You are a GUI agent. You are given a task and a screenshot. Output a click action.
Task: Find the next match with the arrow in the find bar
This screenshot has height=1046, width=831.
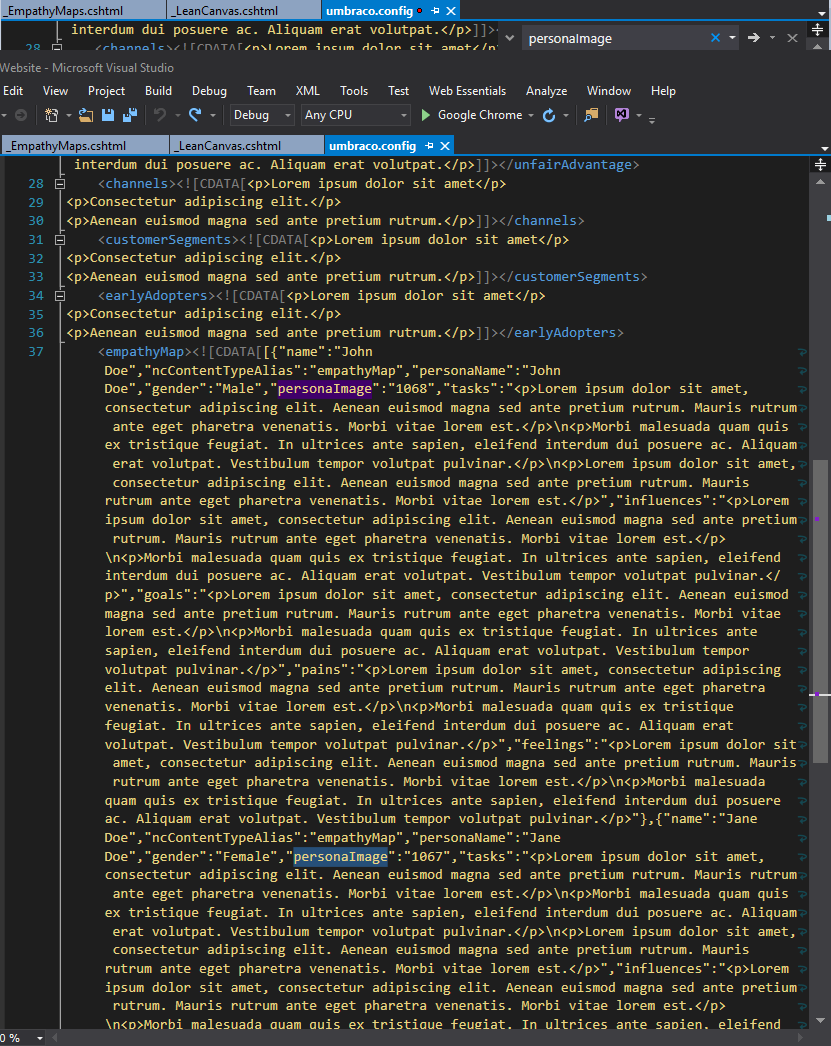tap(754, 38)
